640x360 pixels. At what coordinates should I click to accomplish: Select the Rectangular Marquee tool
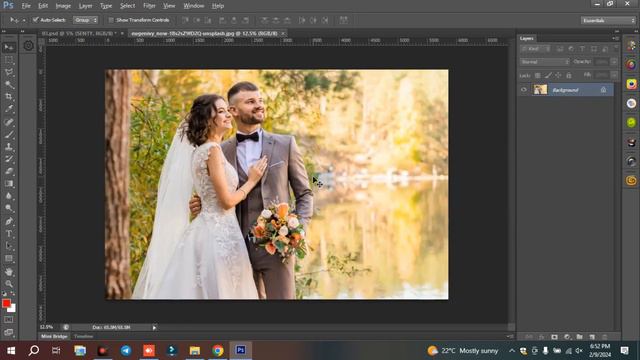click(9, 60)
